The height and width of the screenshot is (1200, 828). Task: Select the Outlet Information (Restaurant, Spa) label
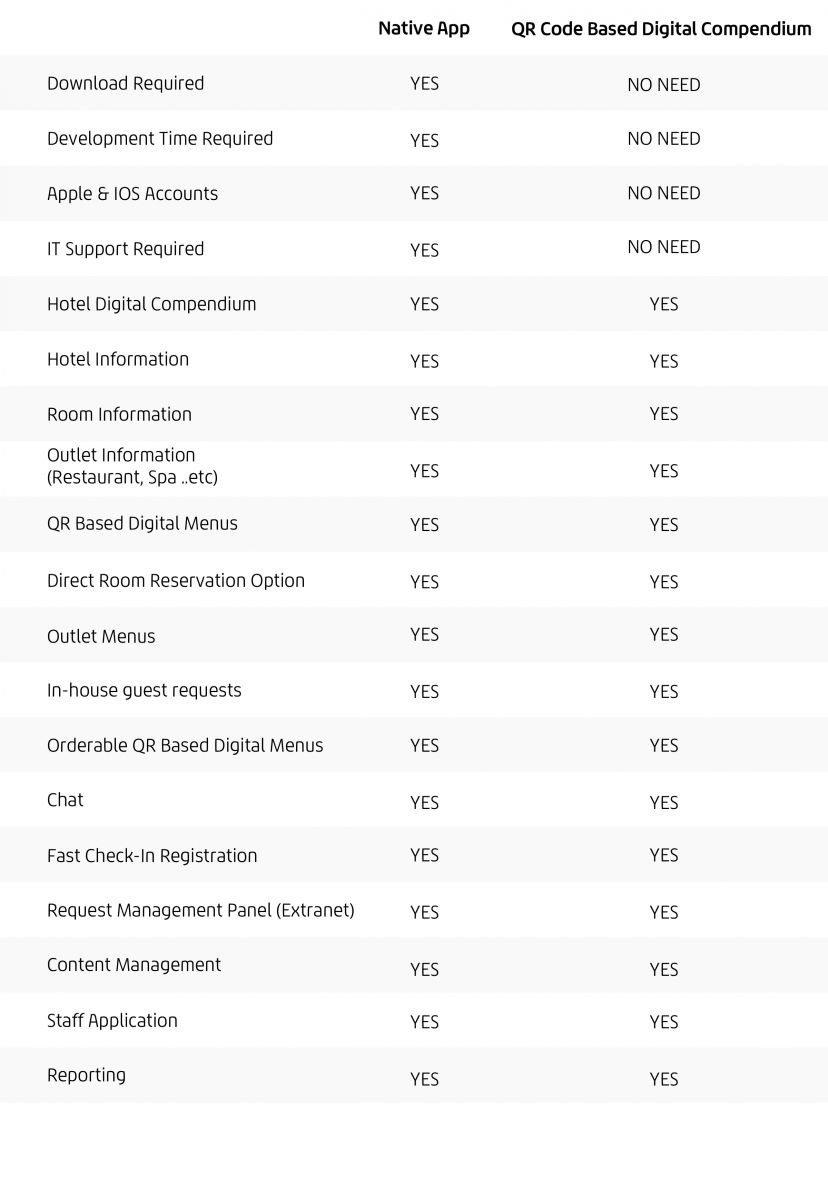point(132,466)
